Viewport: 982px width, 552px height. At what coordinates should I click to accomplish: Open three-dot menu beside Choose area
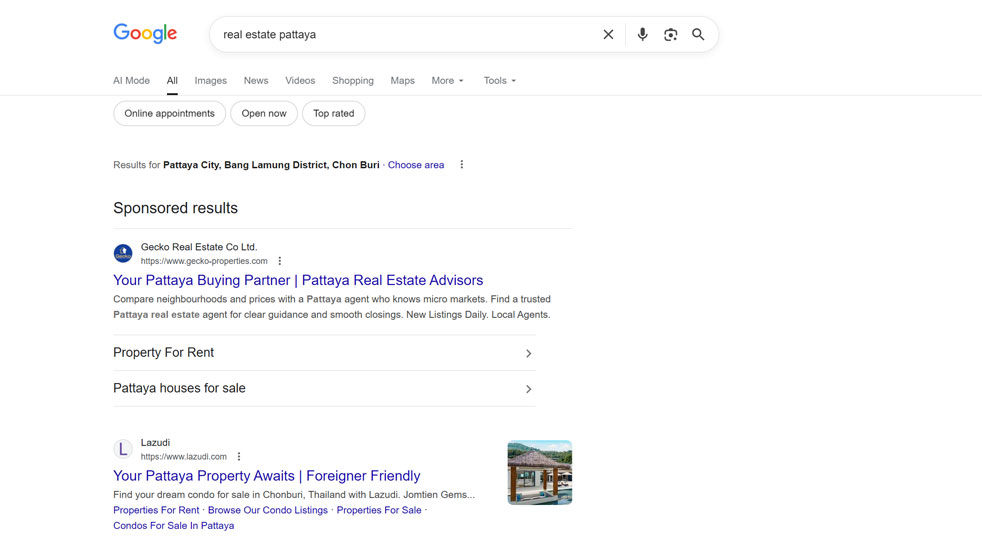point(461,165)
